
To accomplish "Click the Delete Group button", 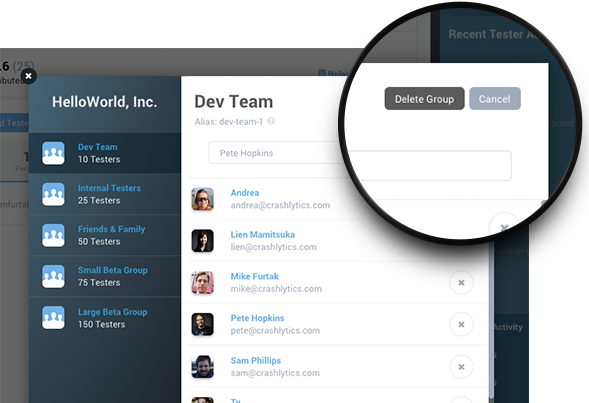I will point(424,99).
